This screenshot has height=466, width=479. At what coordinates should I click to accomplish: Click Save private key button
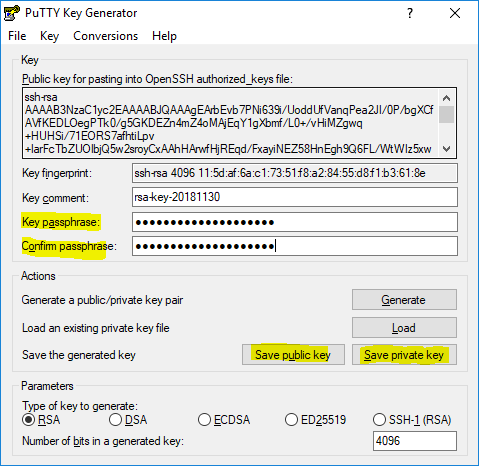point(404,355)
